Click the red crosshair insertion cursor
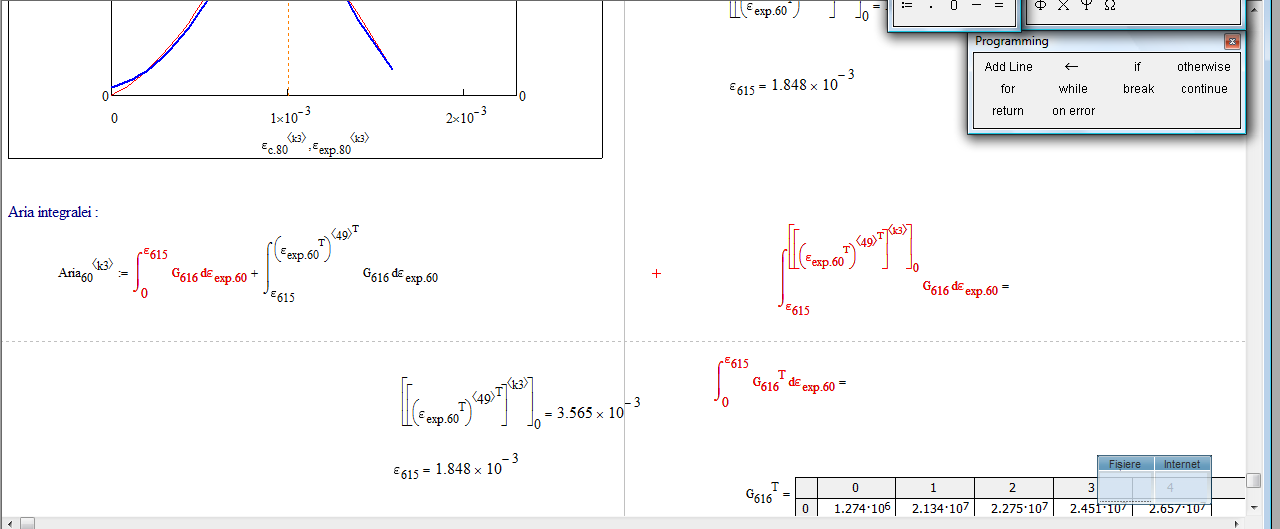Viewport: 1280px width, 529px height. click(x=656, y=273)
